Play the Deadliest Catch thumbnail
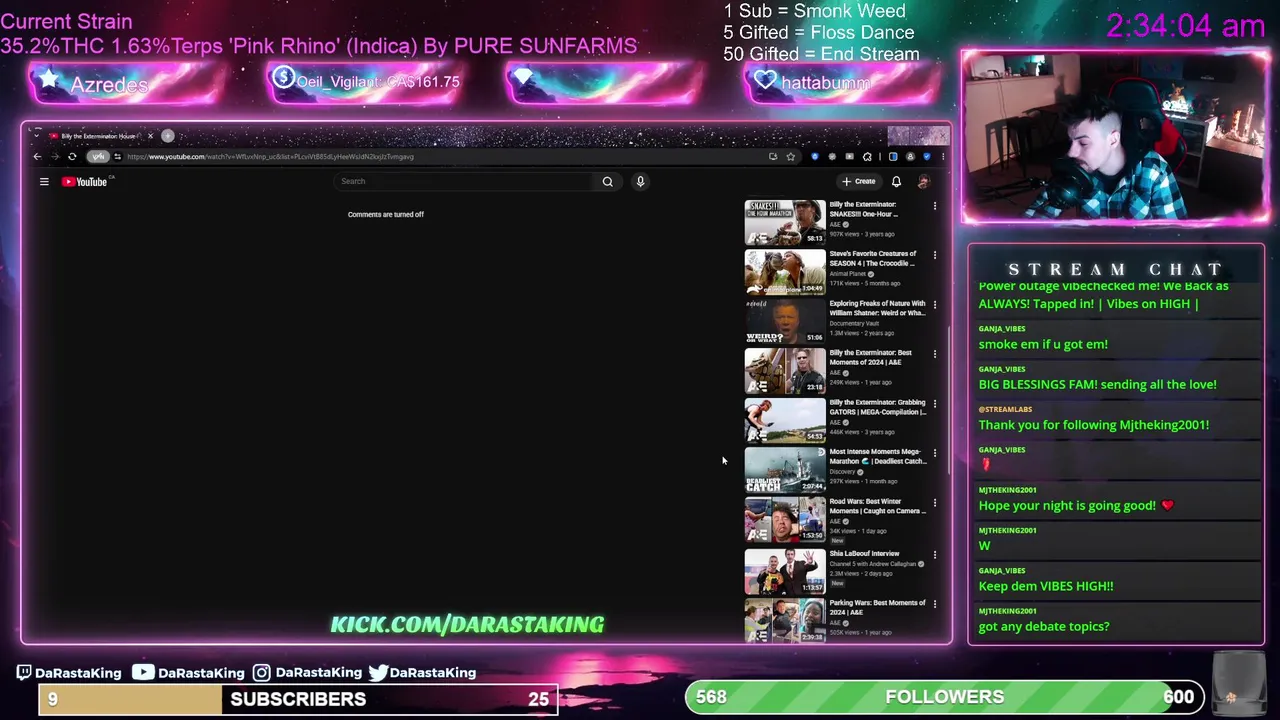Screen dimensions: 1280x720 (785, 470)
